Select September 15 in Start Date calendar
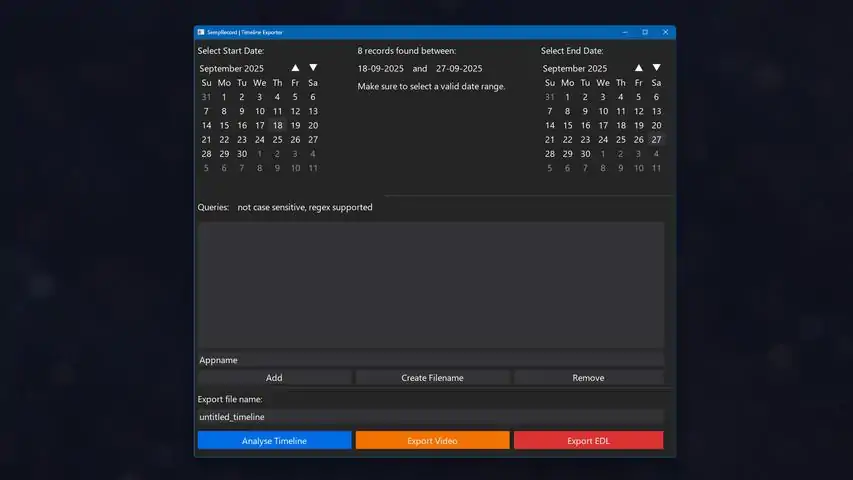The width and height of the screenshot is (853, 480). [x=224, y=125]
